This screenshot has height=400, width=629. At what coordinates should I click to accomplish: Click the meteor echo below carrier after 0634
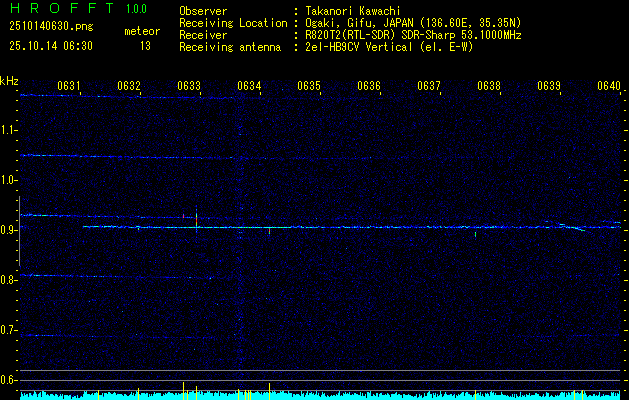click(x=269, y=231)
